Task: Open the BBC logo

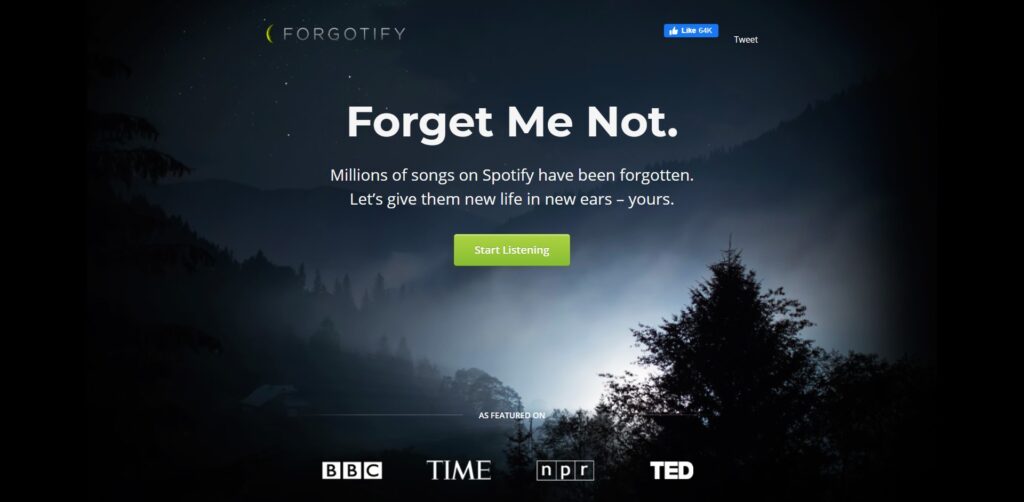Action: (352, 471)
